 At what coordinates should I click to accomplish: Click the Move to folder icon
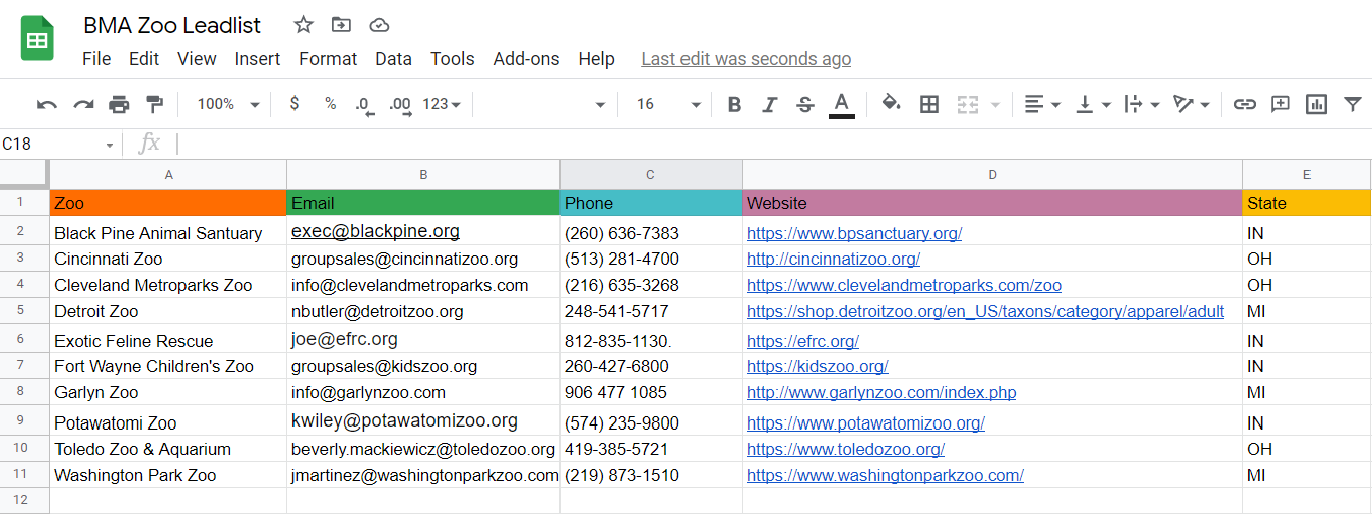tap(342, 25)
